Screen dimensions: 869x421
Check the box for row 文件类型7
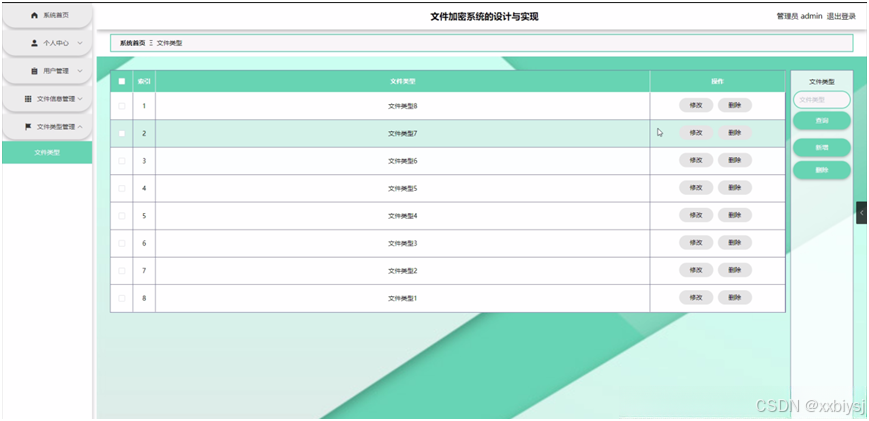pyautogui.click(x=122, y=134)
